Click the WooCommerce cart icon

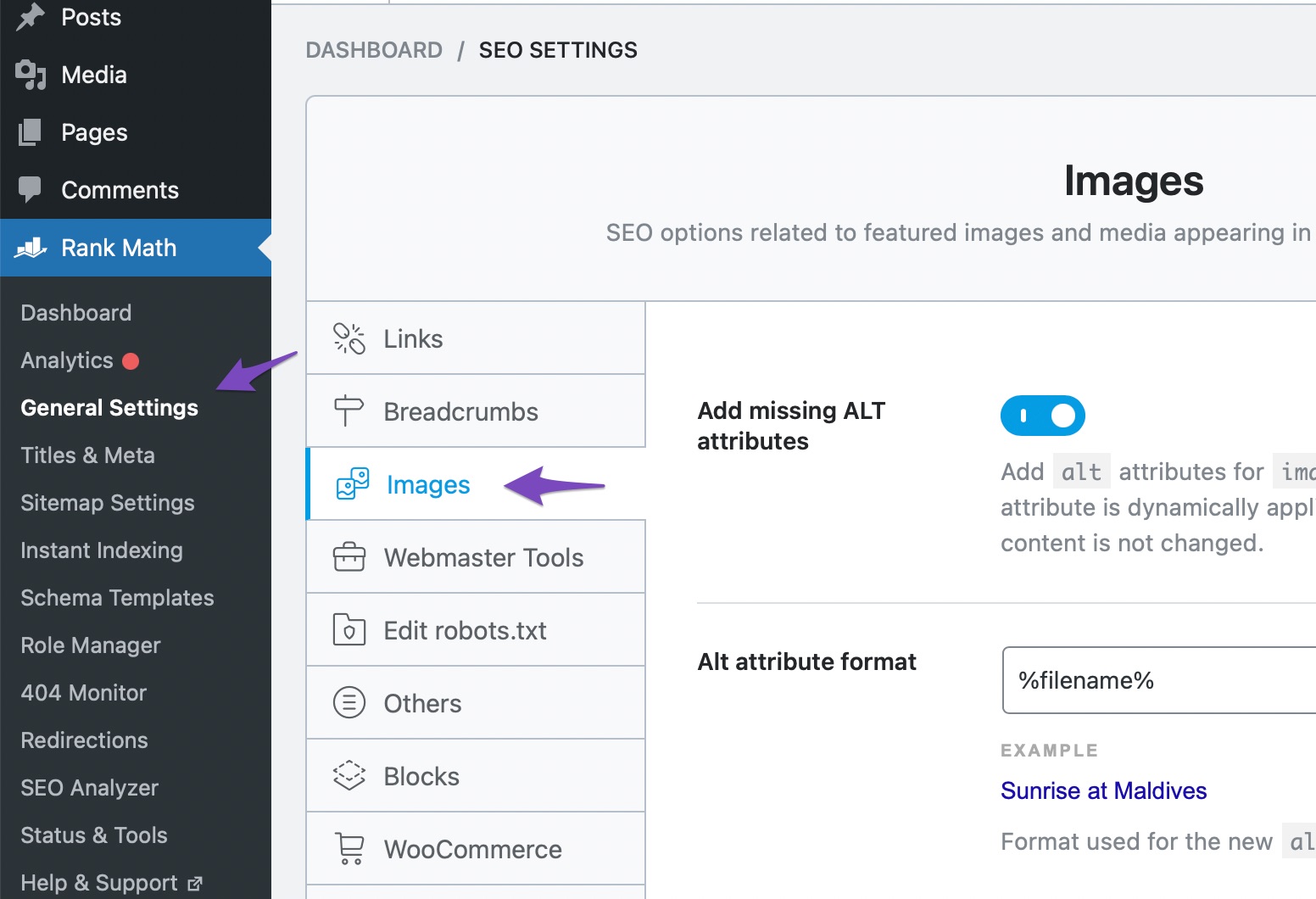tap(350, 849)
